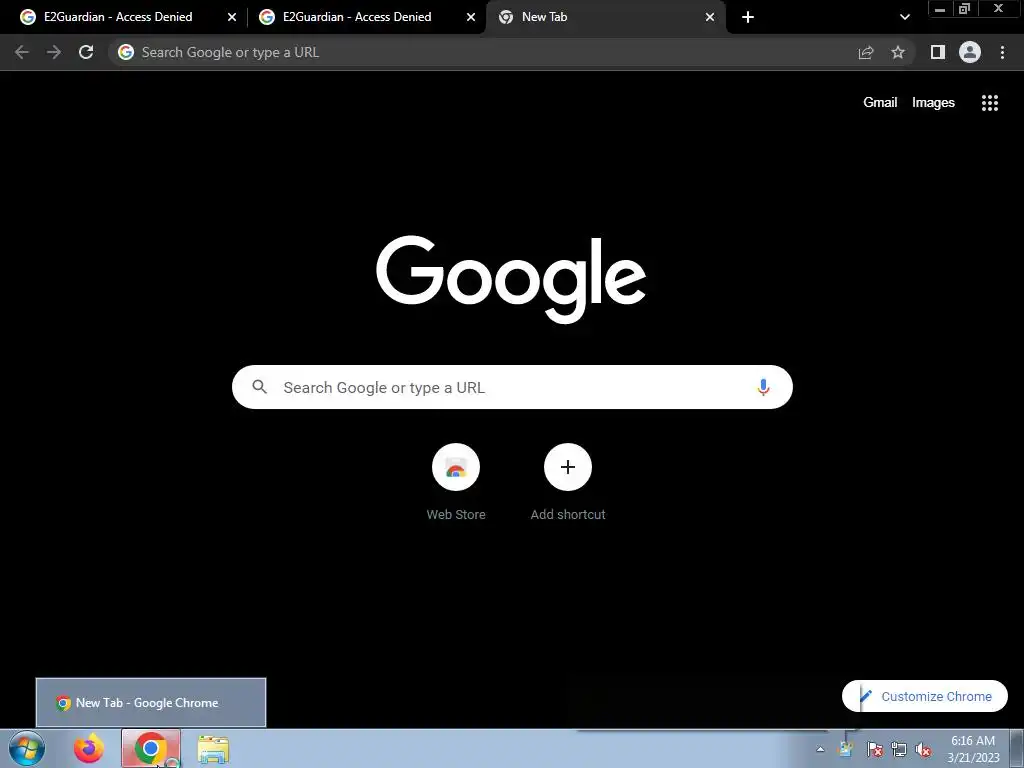Open Gmail link

880,103
